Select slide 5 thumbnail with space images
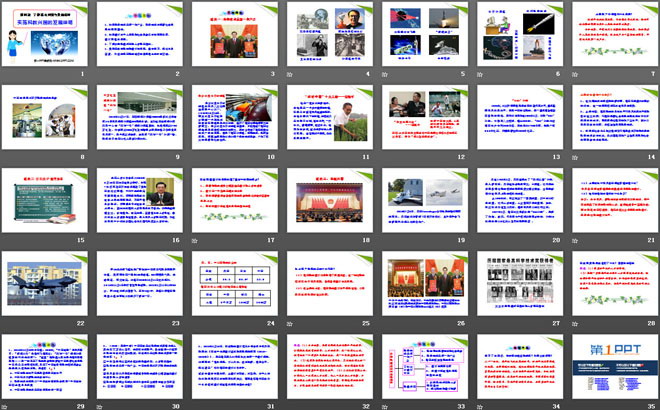 coord(425,34)
